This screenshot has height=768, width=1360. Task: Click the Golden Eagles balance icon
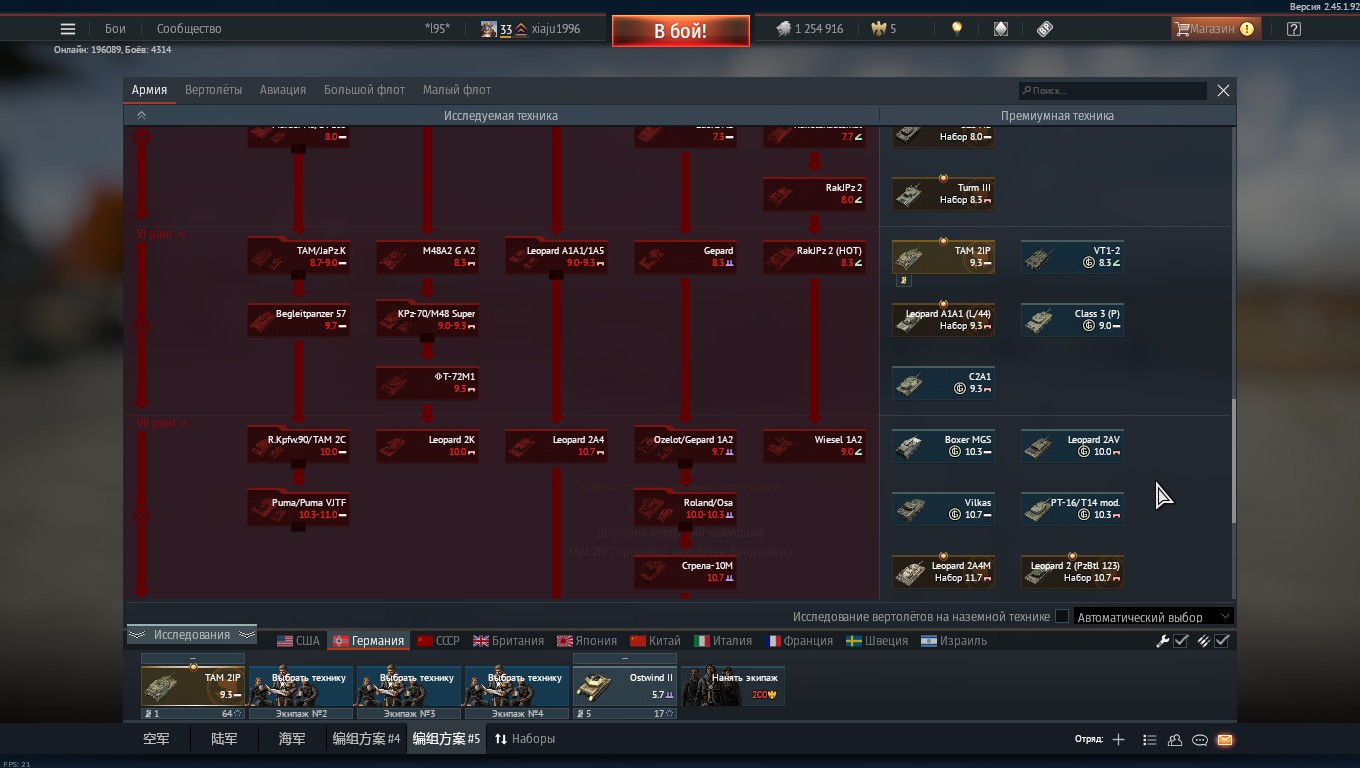coord(878,29)
